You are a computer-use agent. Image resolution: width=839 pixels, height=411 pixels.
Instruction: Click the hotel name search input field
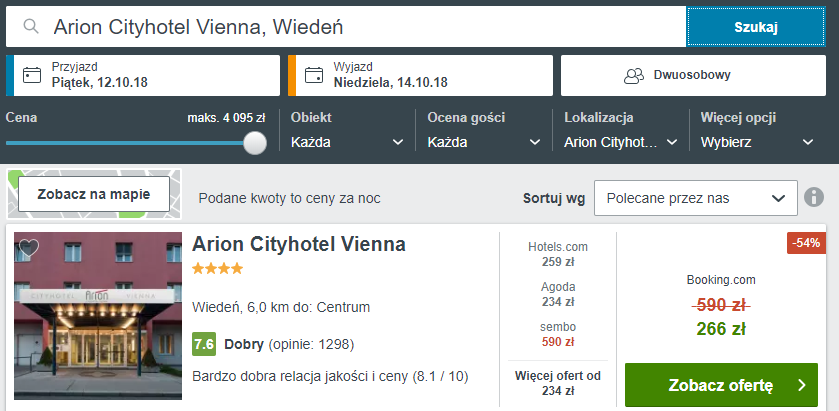346,27
